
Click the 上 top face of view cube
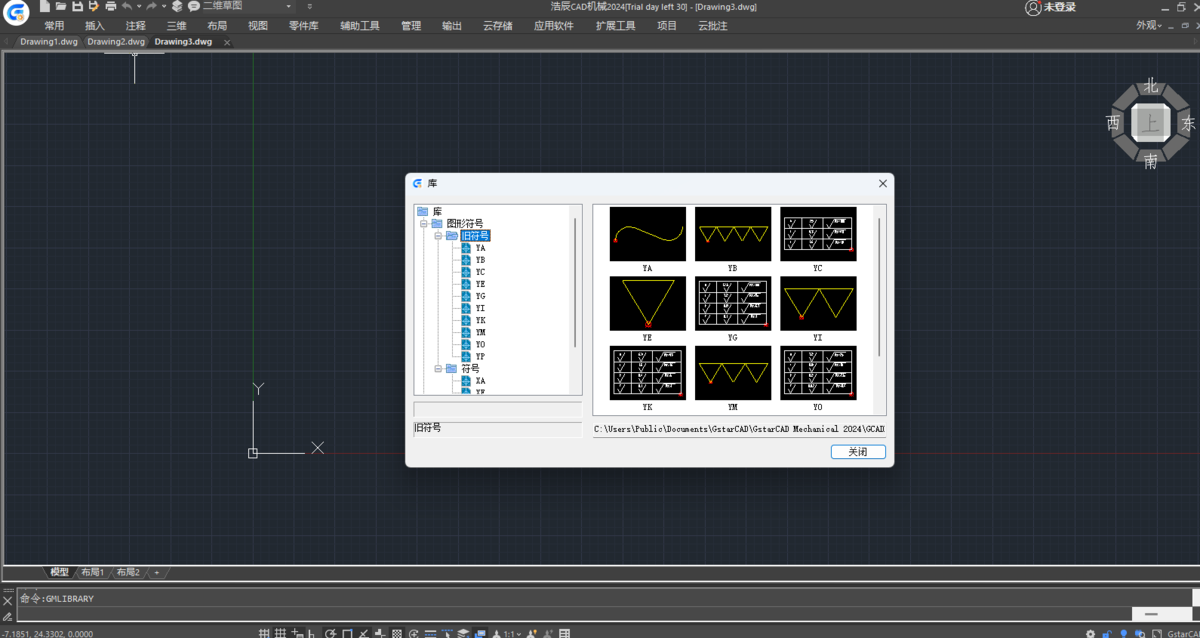coord(1151,123)
